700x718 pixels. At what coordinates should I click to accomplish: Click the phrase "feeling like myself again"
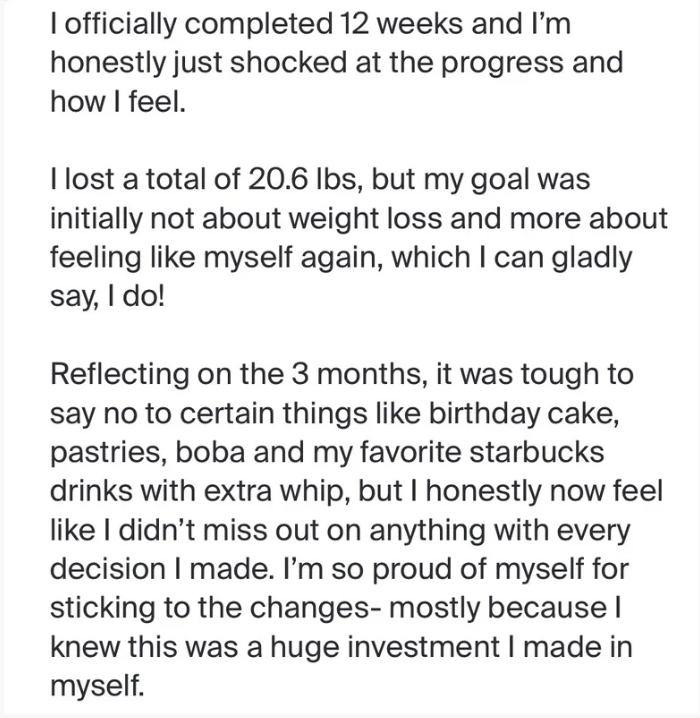pyautogui.click(x=216, y=257)
